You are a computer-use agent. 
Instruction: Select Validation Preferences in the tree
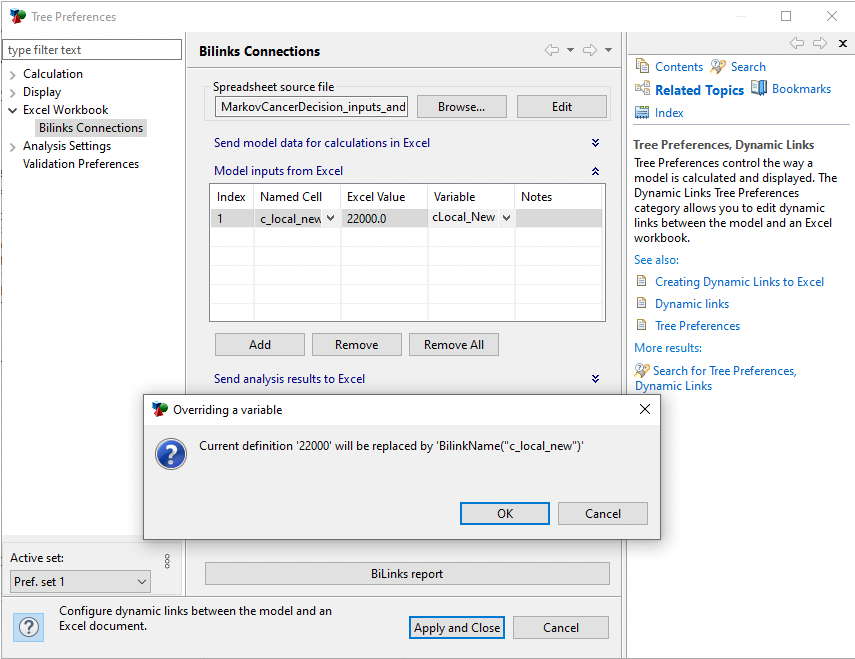click(81, 164)
